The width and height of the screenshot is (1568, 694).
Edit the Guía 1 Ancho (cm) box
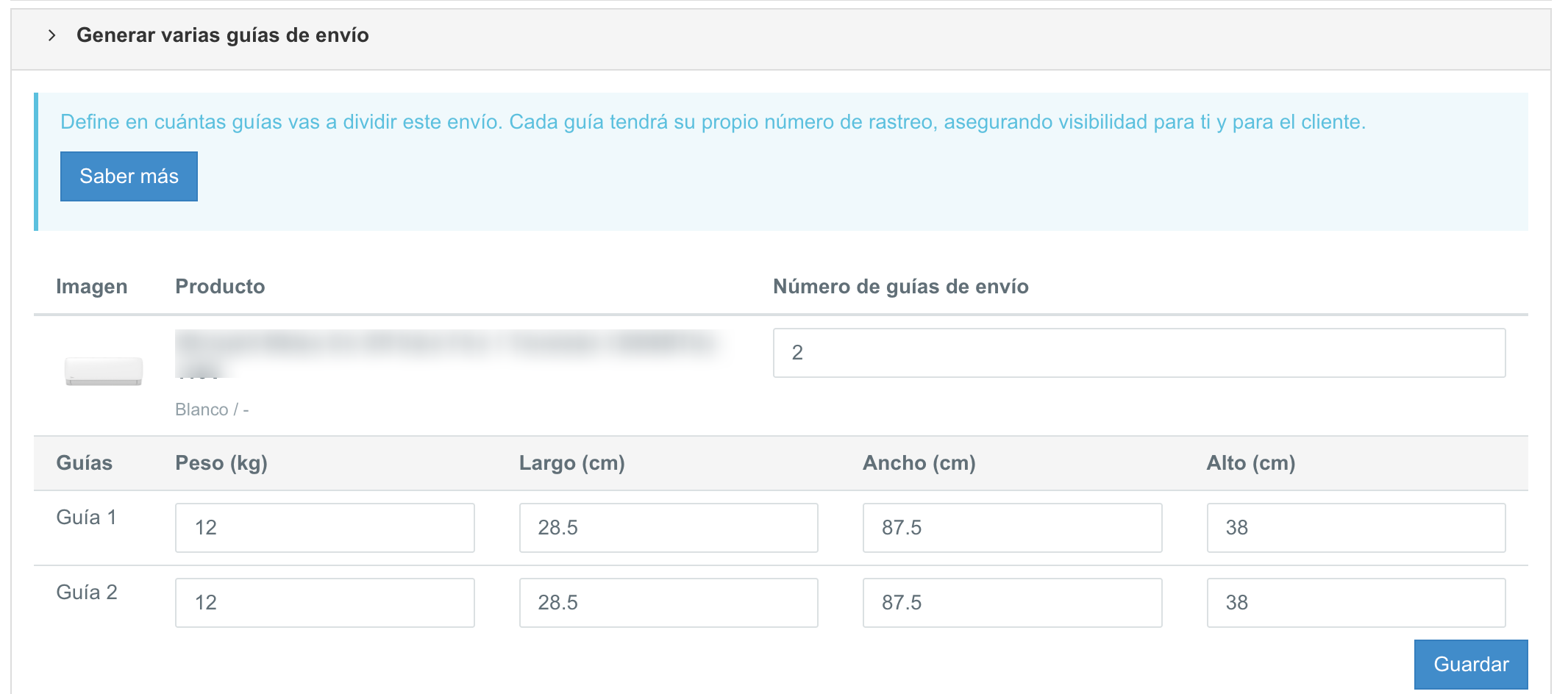click(1011, 528)
